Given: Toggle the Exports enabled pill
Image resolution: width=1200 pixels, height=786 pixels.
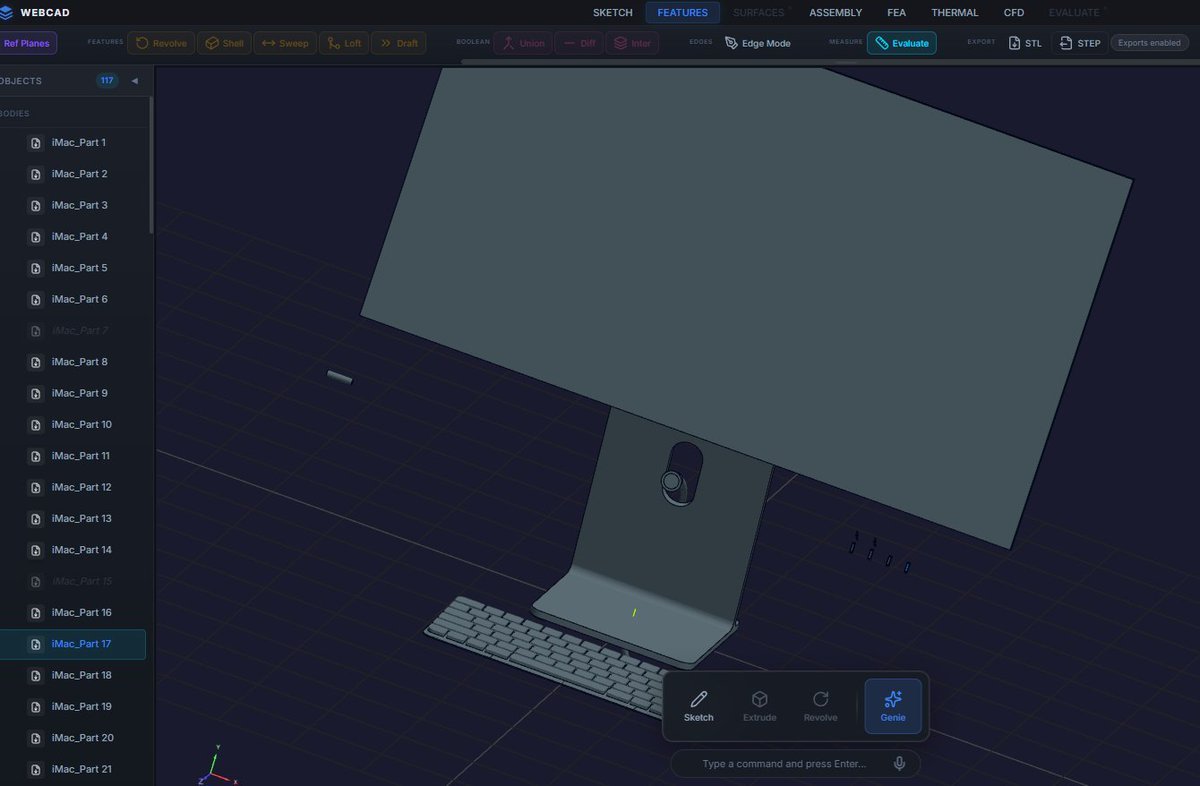Looking at the screenshot, I should pyautogui.click(x=1149, y=43).
